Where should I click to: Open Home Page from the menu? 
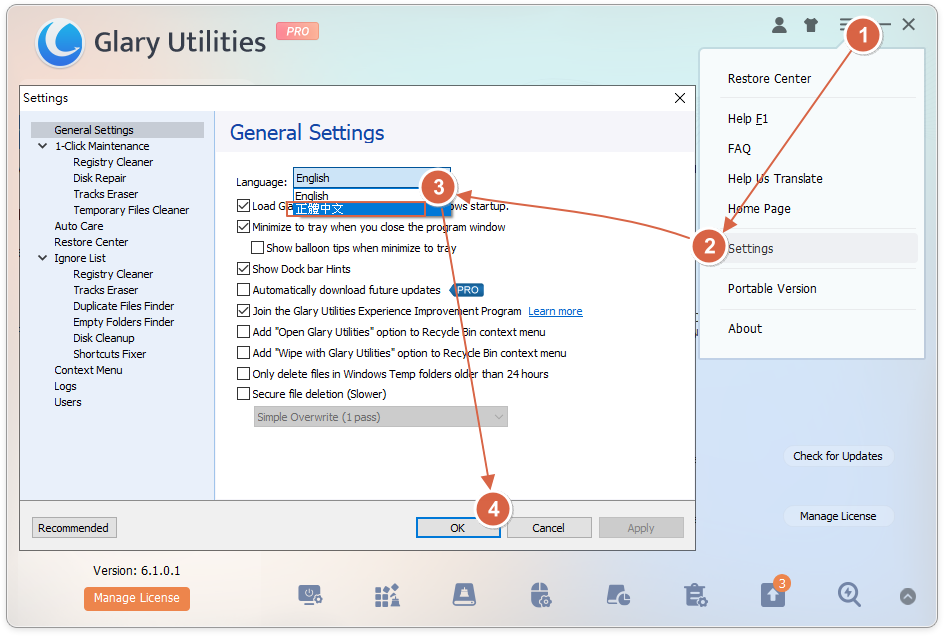759,209
